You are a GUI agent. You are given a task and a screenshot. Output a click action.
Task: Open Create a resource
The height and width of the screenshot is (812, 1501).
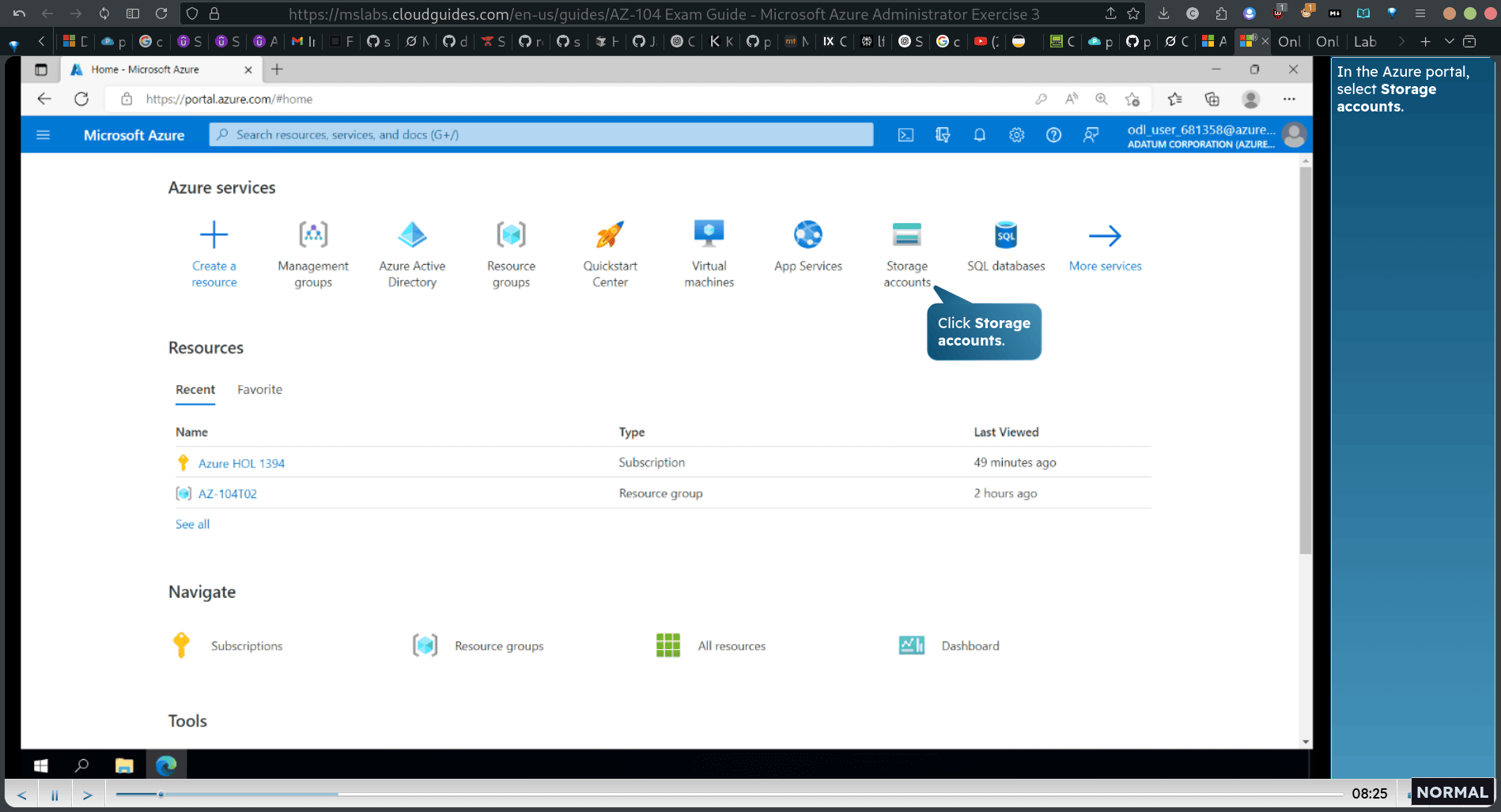click(x=214, y=255)
